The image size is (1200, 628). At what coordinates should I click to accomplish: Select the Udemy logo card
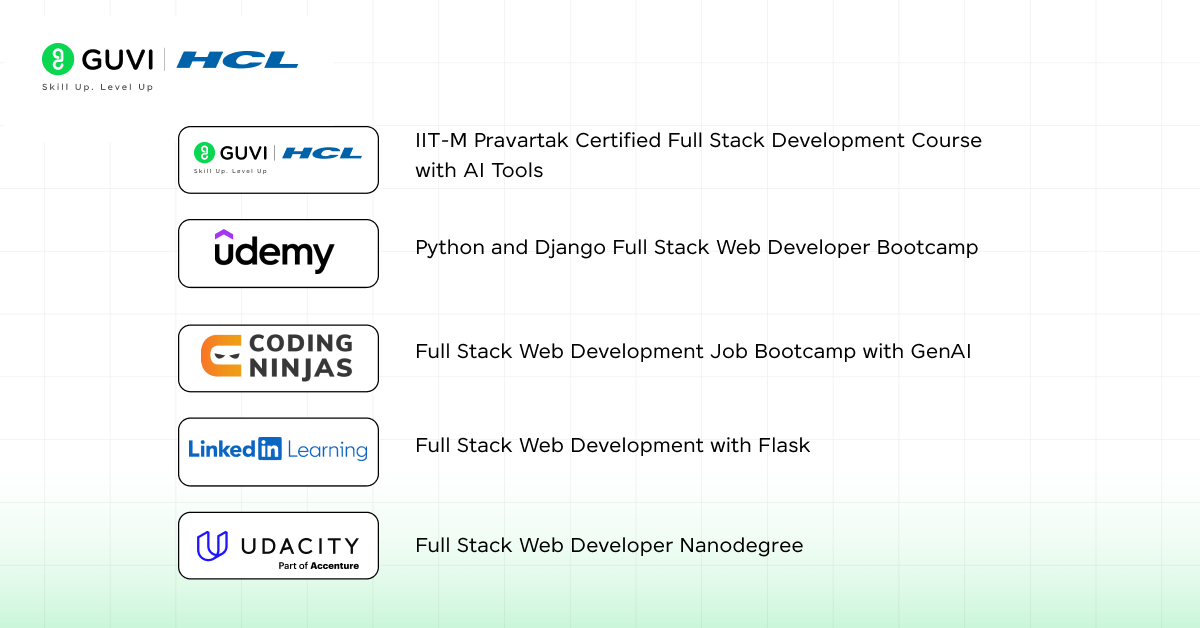(278, 253)
